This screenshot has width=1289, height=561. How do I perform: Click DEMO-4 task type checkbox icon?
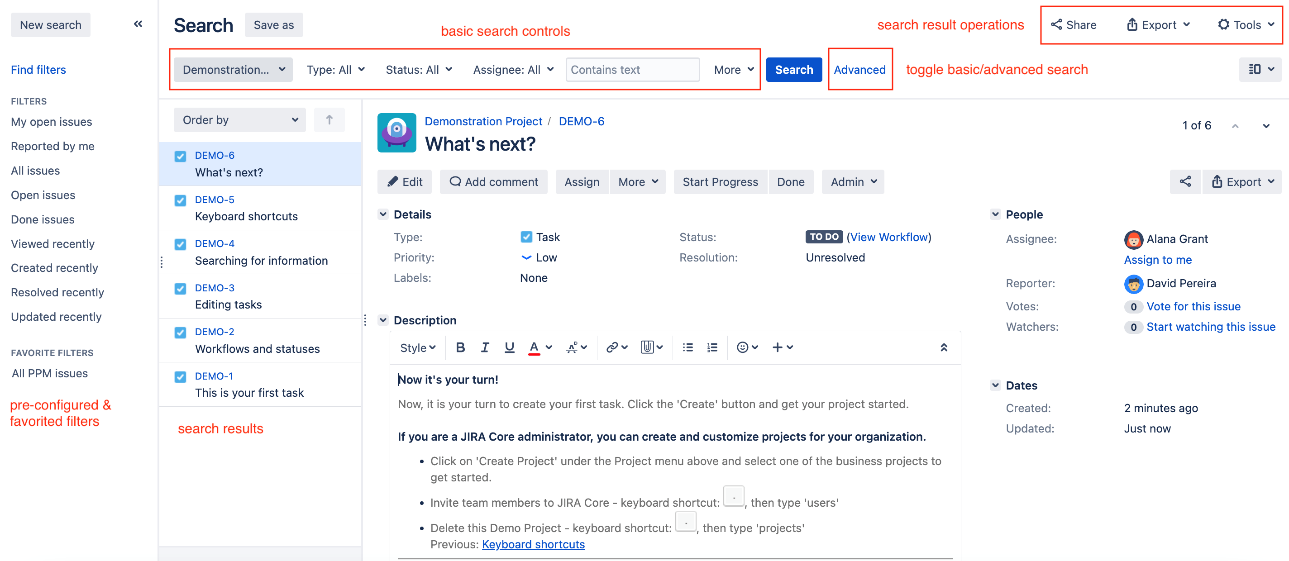click(x=180, y=244)
